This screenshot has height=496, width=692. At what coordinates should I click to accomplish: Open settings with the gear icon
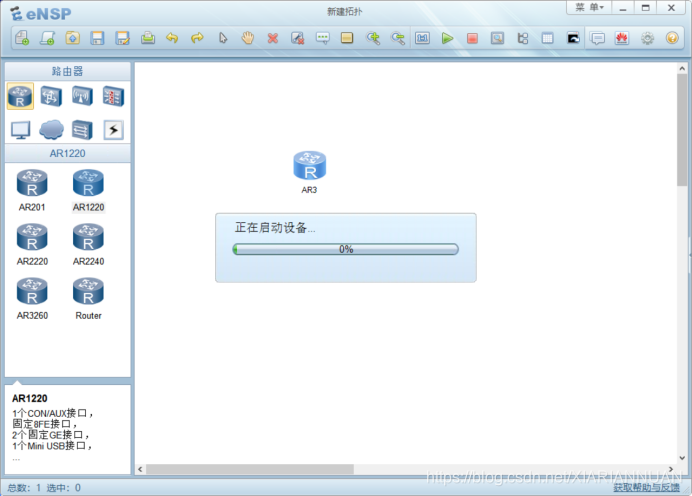coord(647,38)
